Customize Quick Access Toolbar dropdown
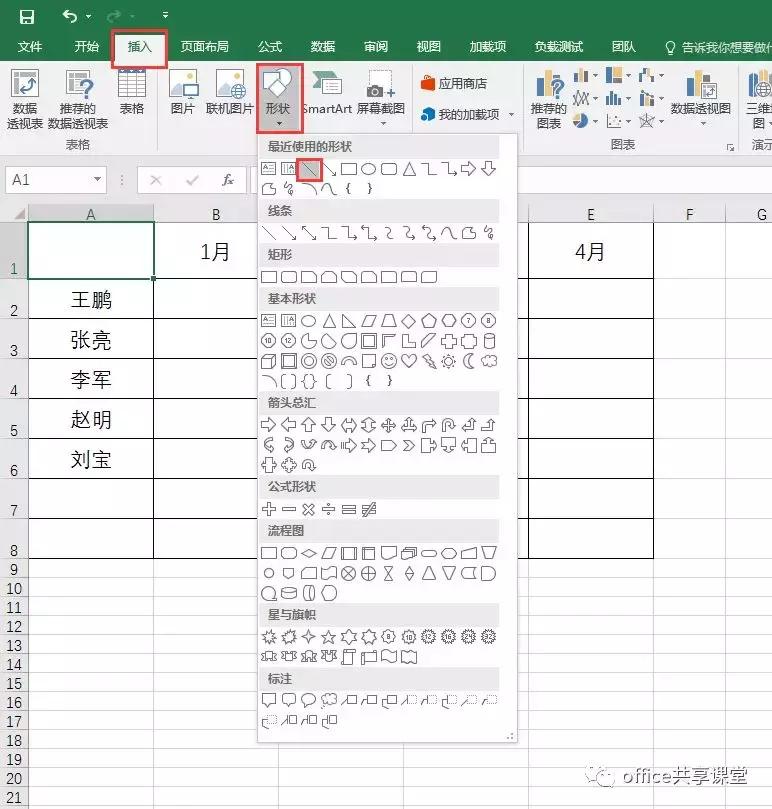This screenshot has width=772, height=809. pyautogui.click(x=165, y=15)
